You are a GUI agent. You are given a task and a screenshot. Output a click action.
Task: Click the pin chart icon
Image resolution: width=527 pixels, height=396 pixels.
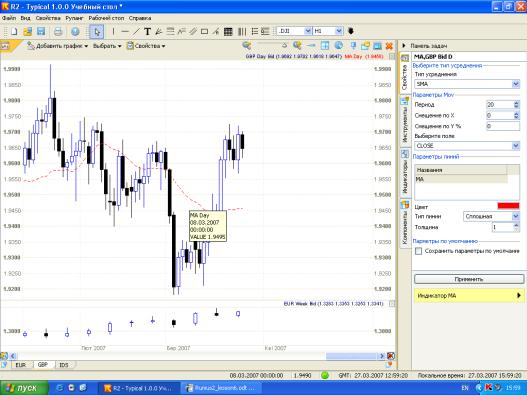[353, 45]
